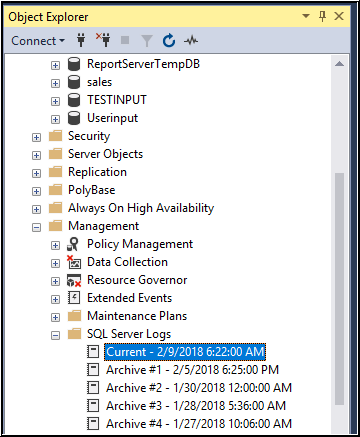This screenshot has height=437, width=360.
Task: Expand the ReportServerTempDB database node
Action: [x=55, y=65]
